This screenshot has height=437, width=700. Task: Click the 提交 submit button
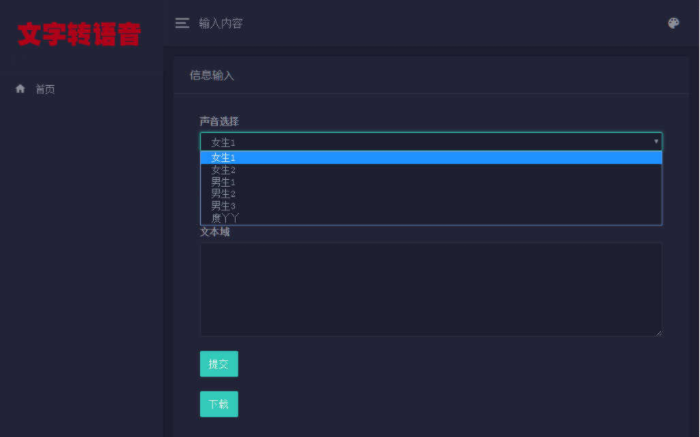219,364
